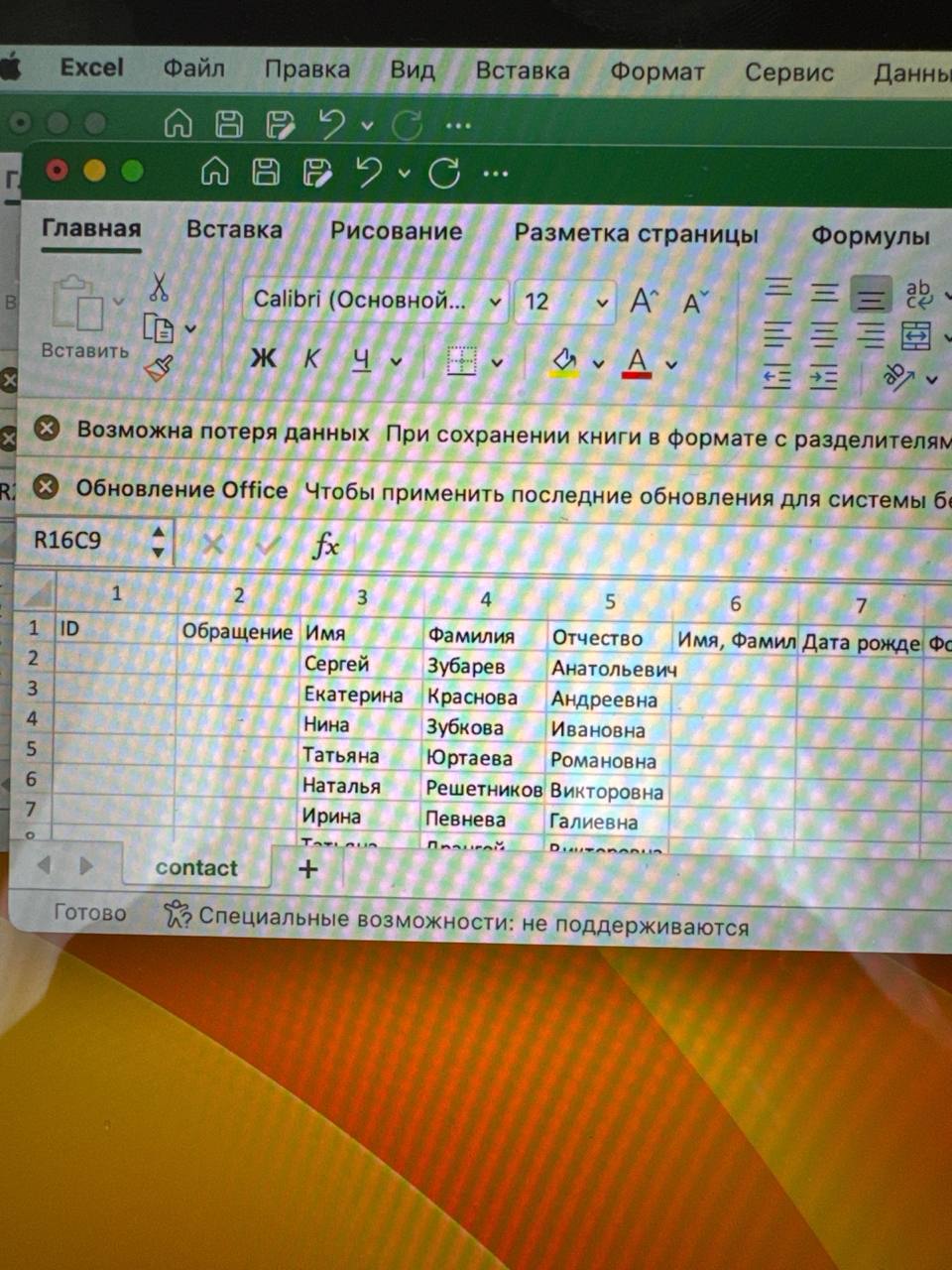Click the text Orientation icon

point(898,376)
